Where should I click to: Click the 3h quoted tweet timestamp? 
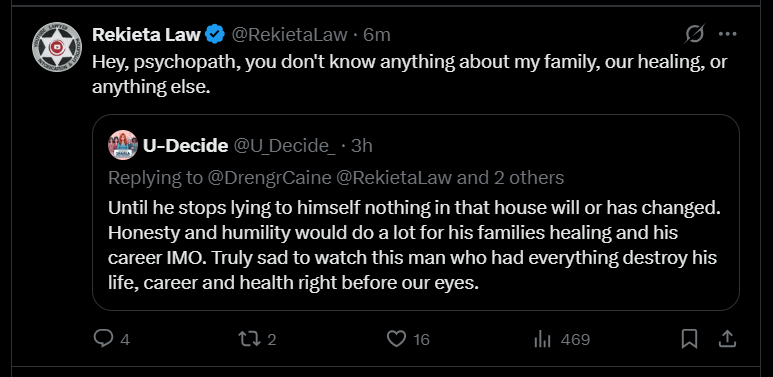coord(361,145)
